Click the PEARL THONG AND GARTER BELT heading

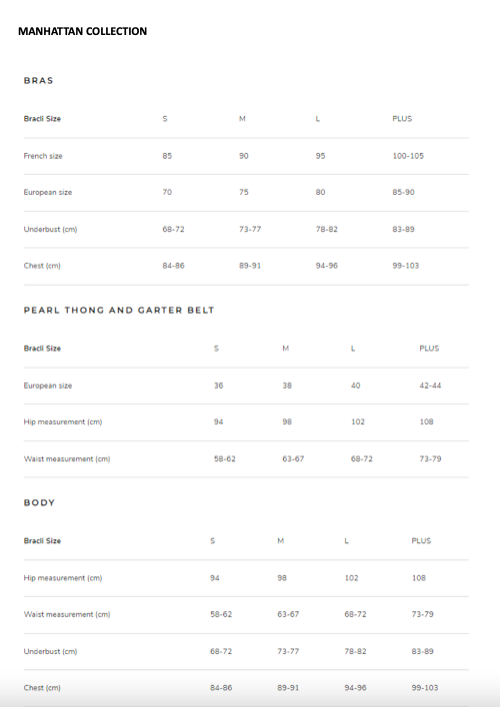click(x=119, y=310)
